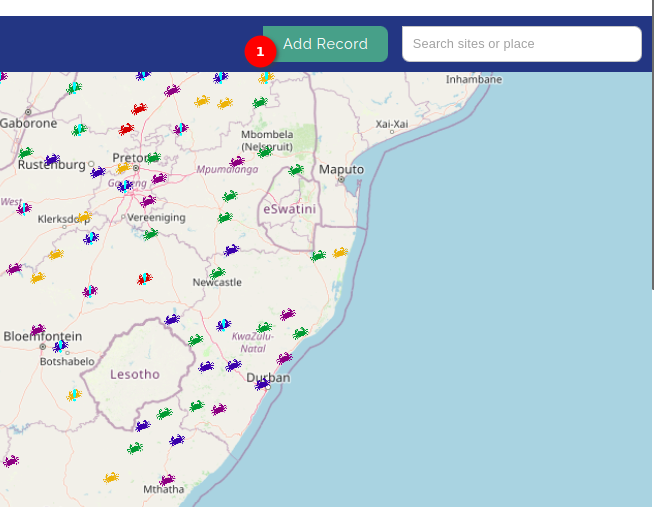Click the blue crab marker above Rustenburg label
This screenshot has height=507, width=654.
tap(52, 159)
